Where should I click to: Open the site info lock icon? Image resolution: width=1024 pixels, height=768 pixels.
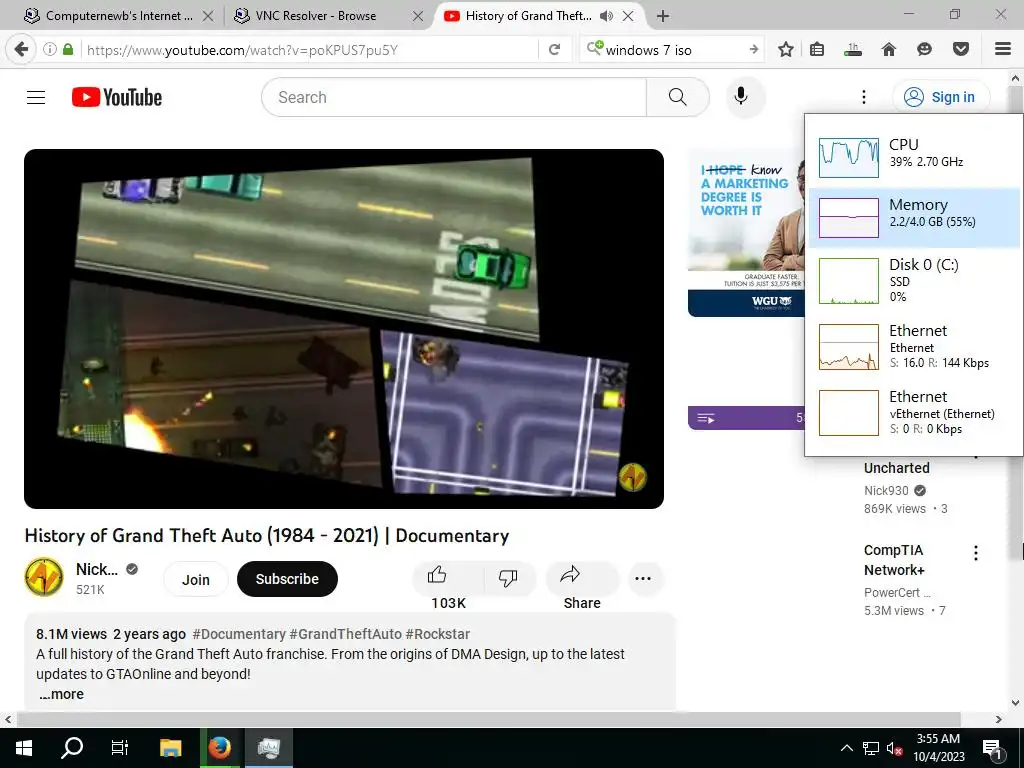(68, 50)
